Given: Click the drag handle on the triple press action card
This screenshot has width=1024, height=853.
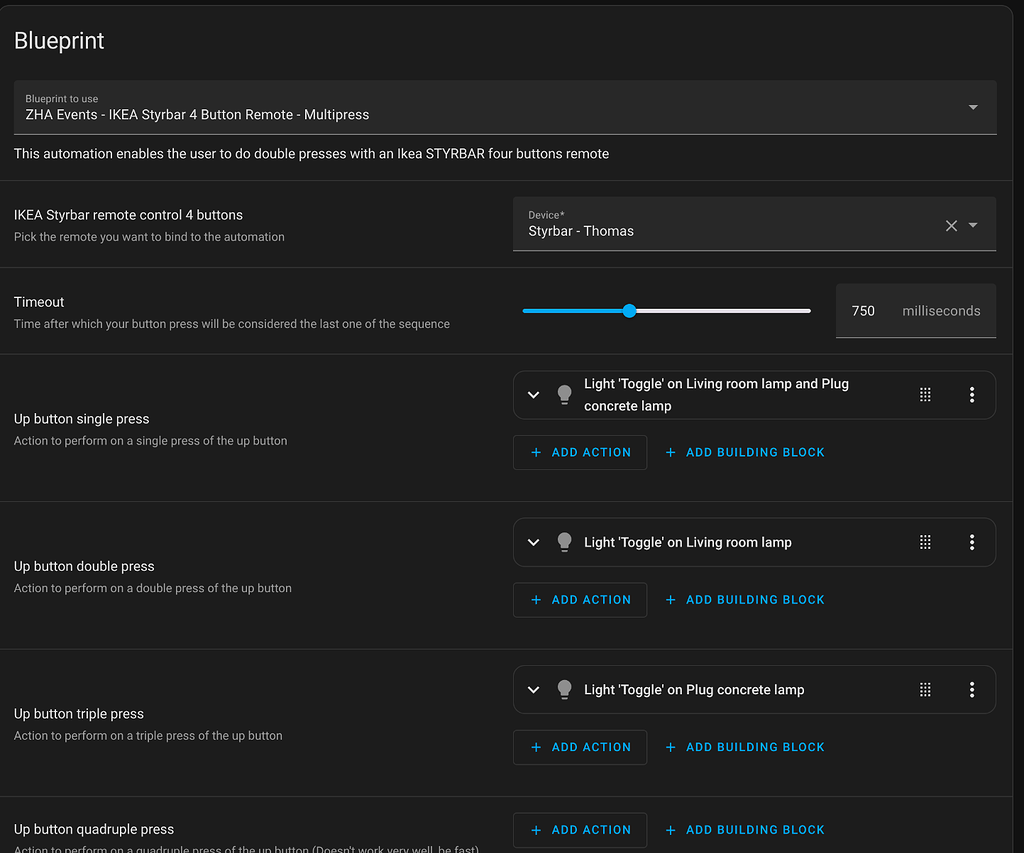Looking at the screenshot, I should 925,689.
